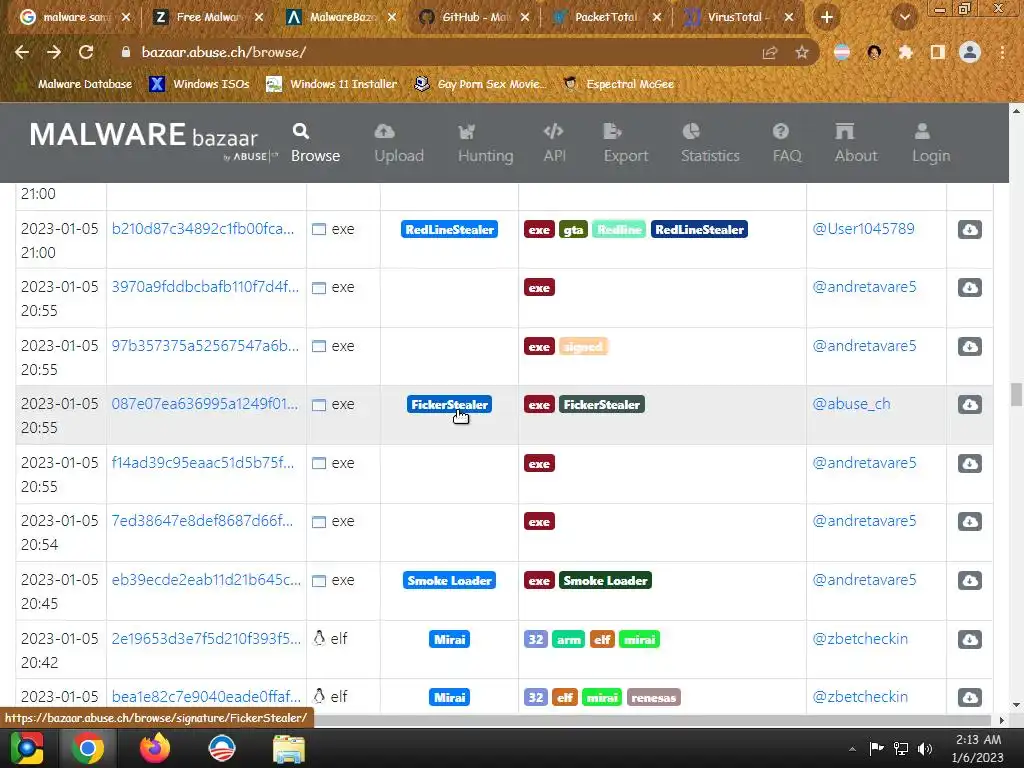1024x768 pixels.
Task: Open the blue RedLineStealer signature badge
Action: coord(449,229)
